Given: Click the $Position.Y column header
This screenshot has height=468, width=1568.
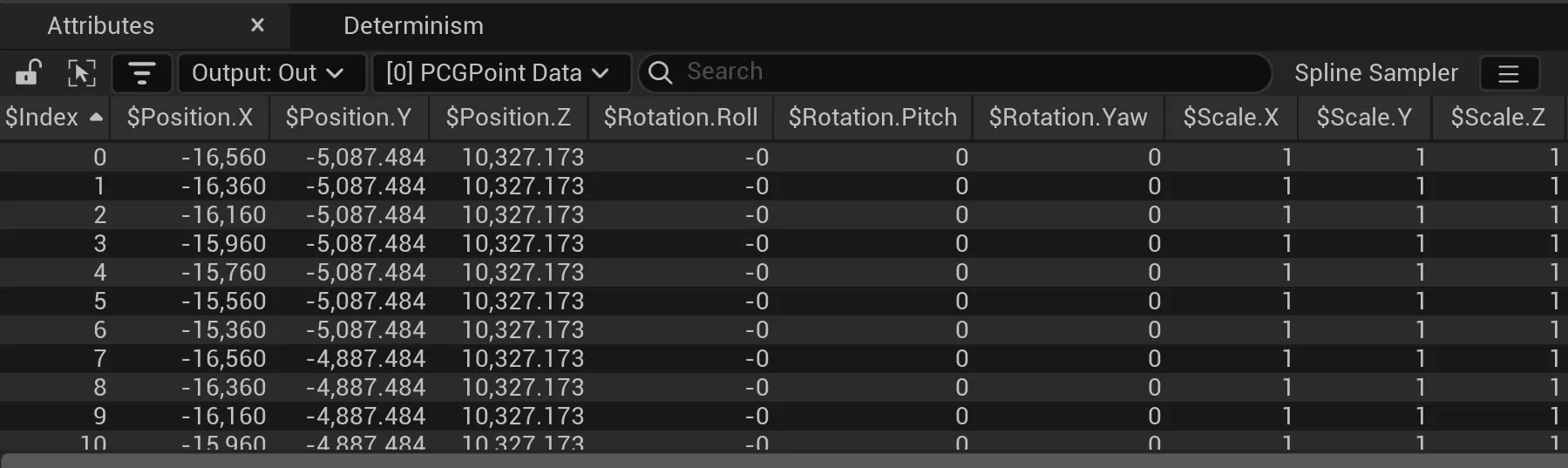Looking at the screenshot, I should tap(349, 118).
